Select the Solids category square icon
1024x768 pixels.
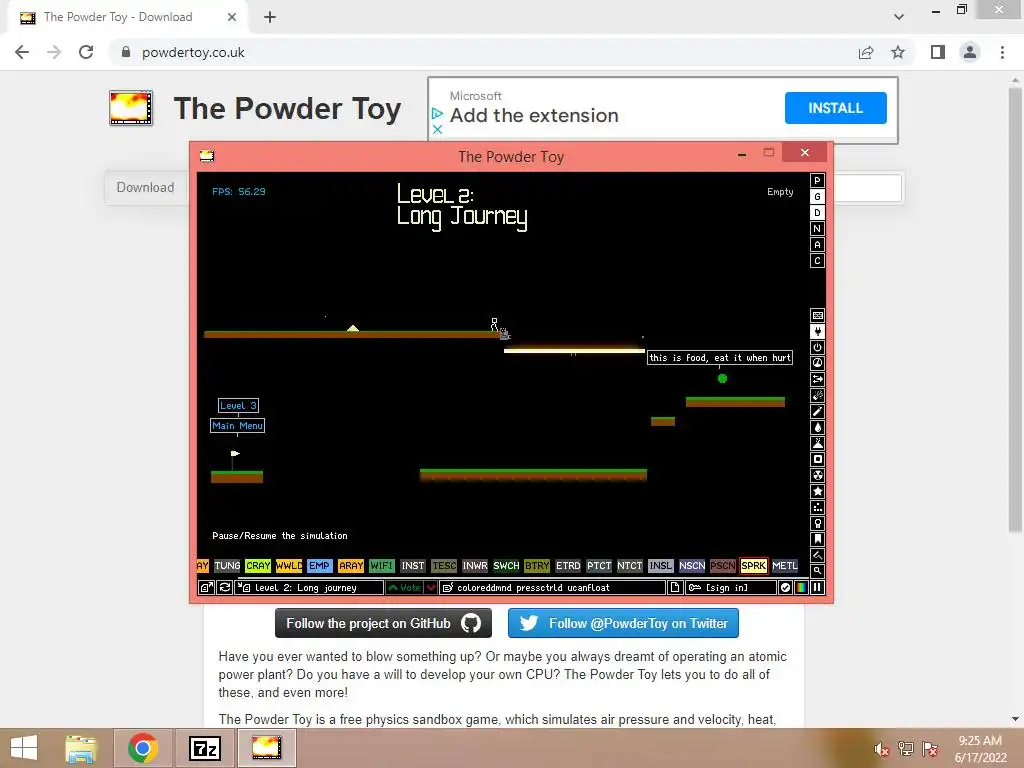coord(817,460)
